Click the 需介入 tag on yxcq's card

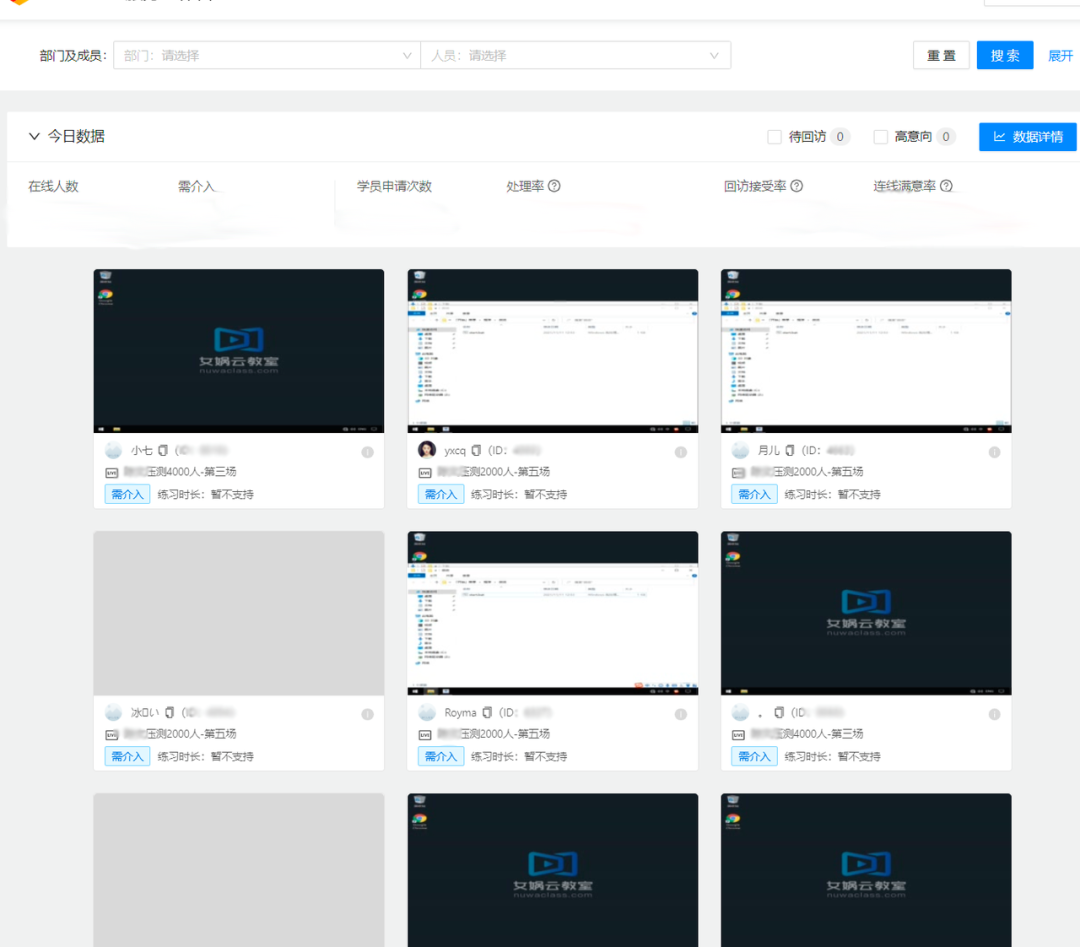(x=441, y=495)
